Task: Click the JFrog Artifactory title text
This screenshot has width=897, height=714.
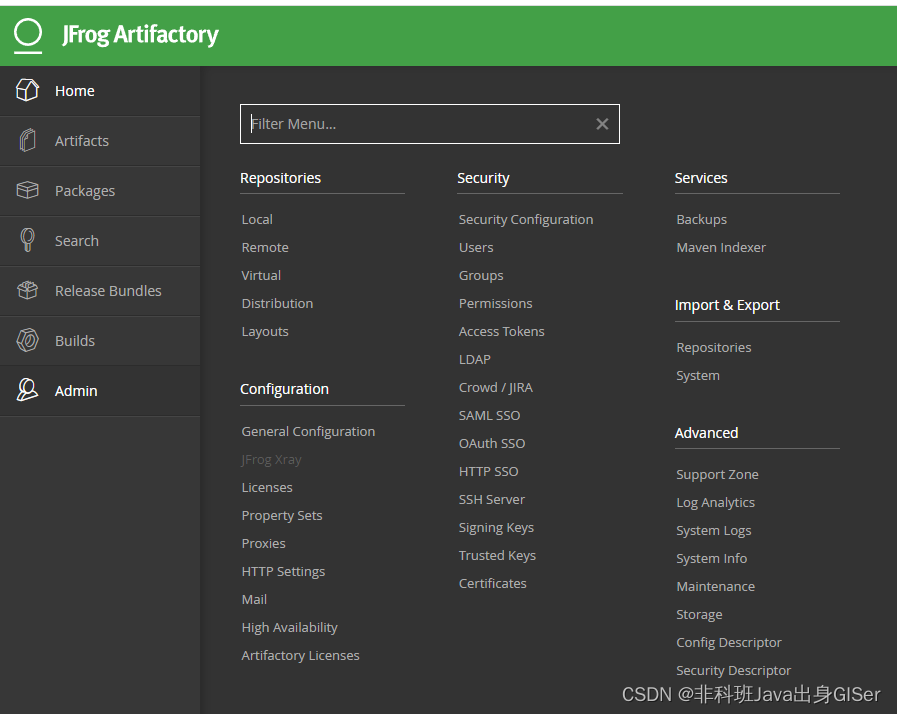Action: point(140,35)
